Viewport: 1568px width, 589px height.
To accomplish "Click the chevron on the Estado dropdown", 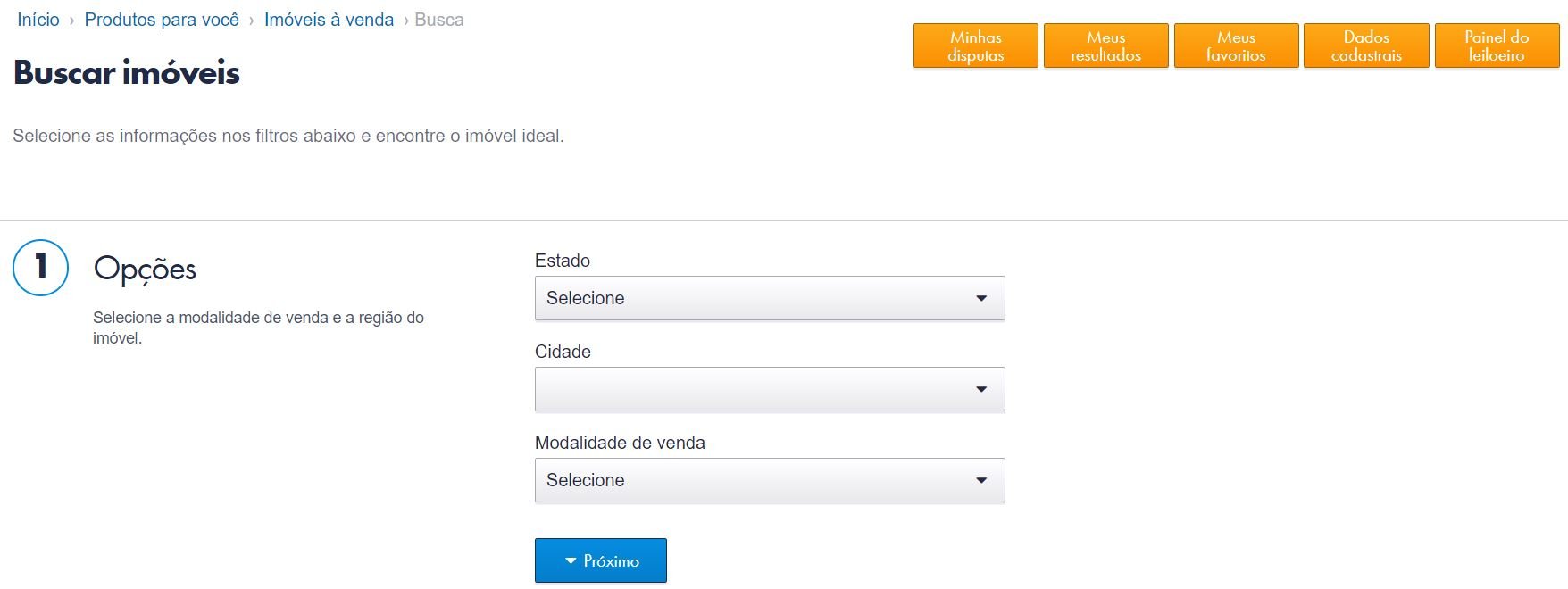I will (x=982, y=298).
